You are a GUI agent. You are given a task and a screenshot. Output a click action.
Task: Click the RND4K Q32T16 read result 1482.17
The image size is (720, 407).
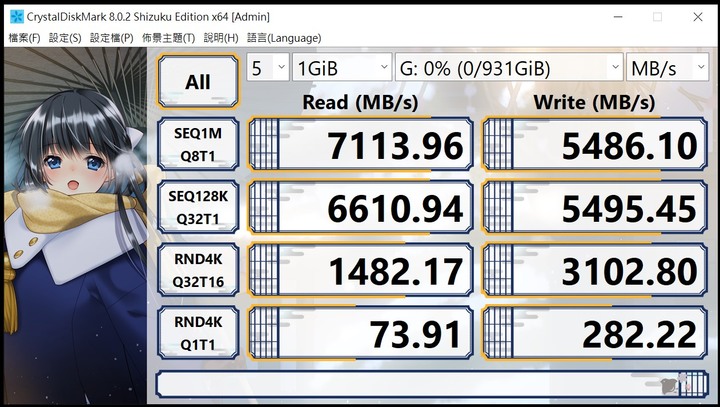[x=360, y=270]
